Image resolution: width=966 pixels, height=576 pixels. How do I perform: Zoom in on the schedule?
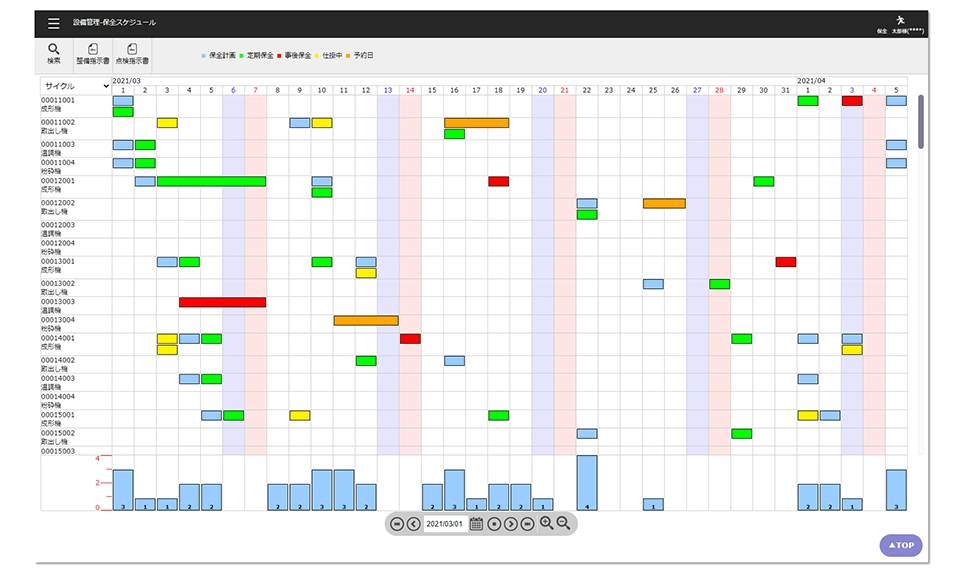pyautogui.click(x=546, y=523)
